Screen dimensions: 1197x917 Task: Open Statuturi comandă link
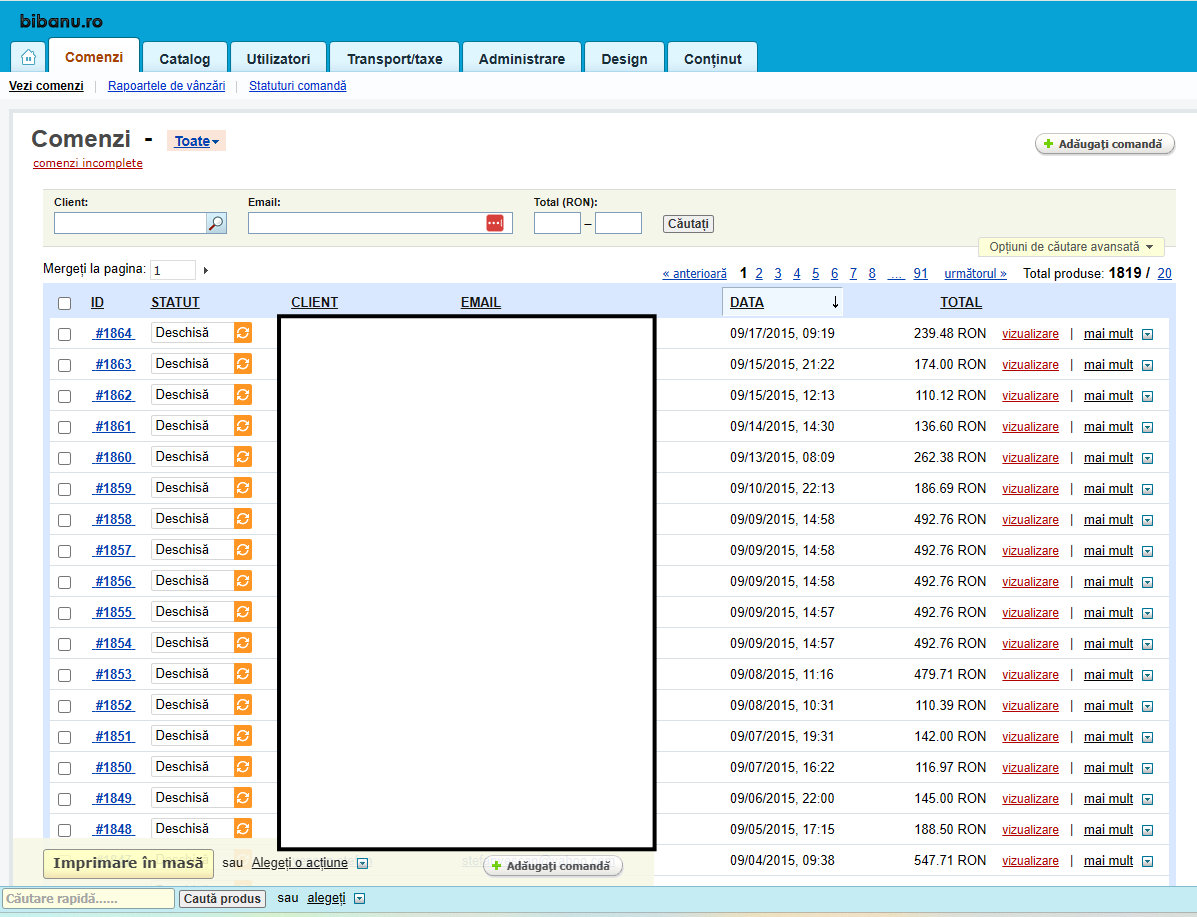pos(298,86)
